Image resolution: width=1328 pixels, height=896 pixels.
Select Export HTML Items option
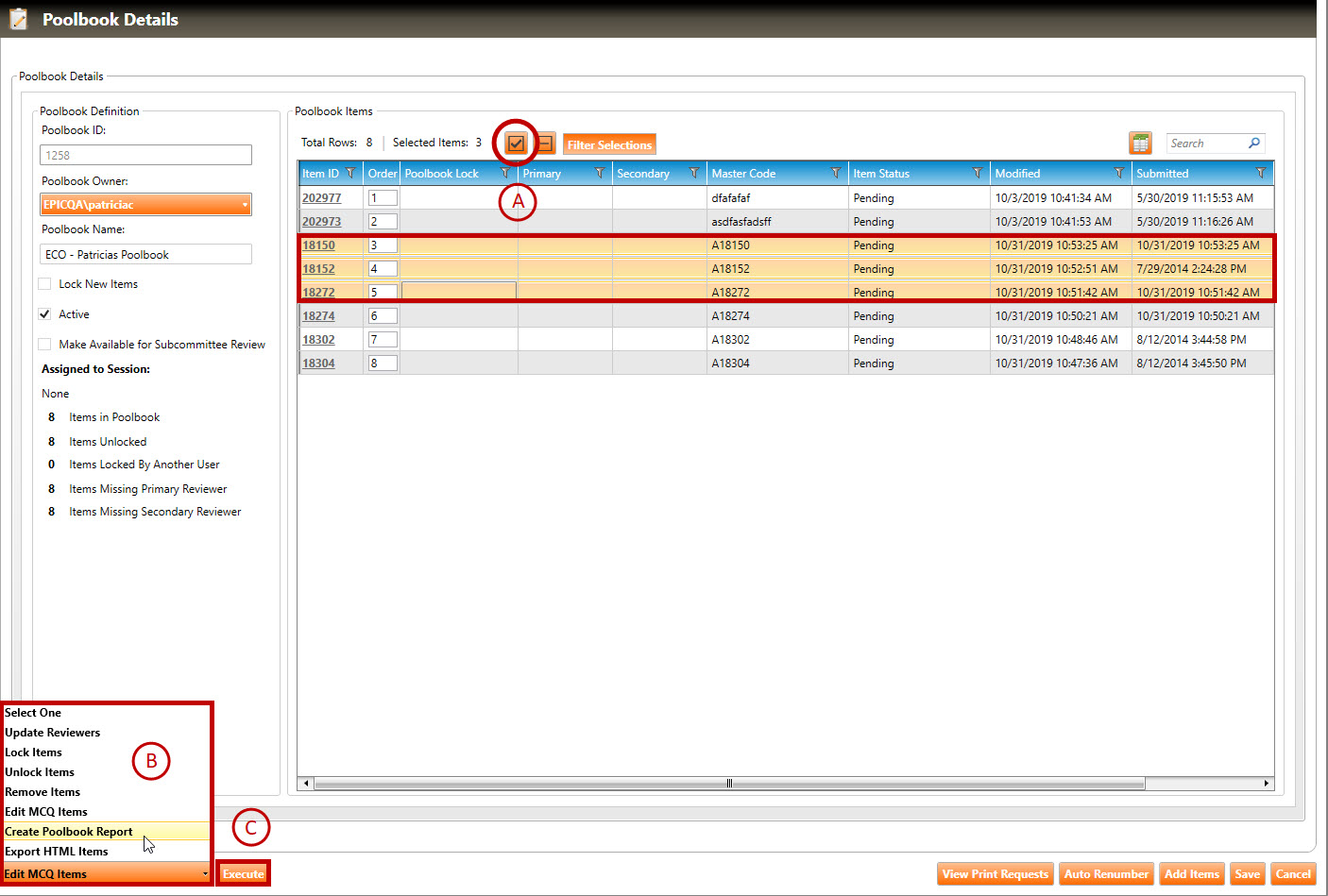57,852
